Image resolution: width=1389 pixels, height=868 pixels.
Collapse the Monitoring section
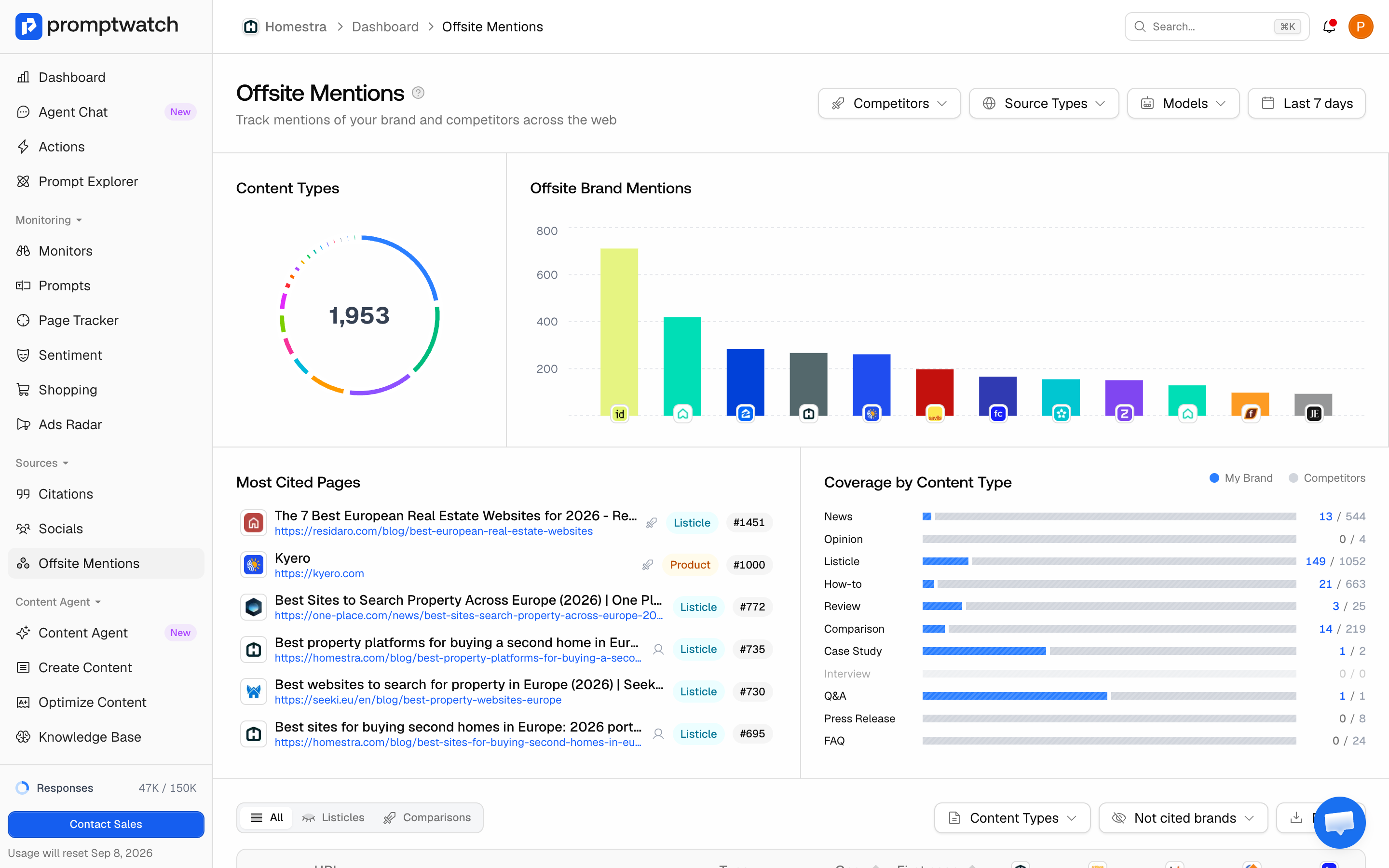pyautogui.click(x=49, y=220)
